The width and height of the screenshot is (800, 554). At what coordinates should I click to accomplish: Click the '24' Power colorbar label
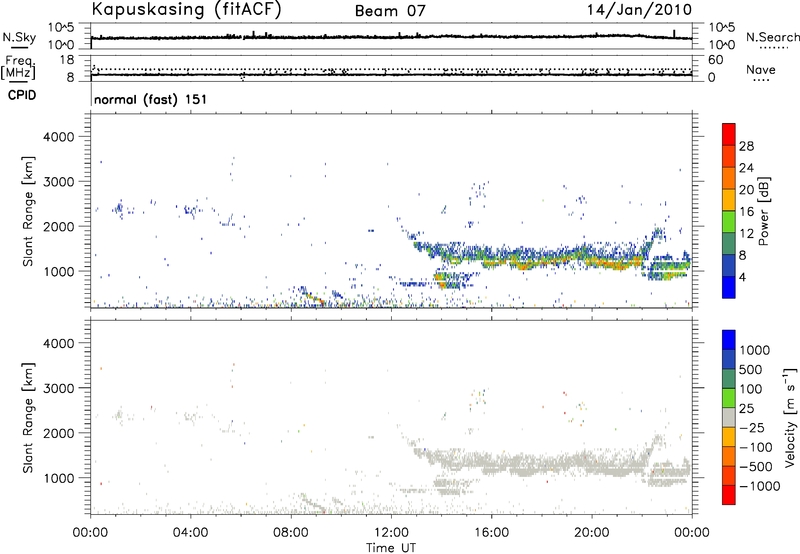click(x=746, y=168)
